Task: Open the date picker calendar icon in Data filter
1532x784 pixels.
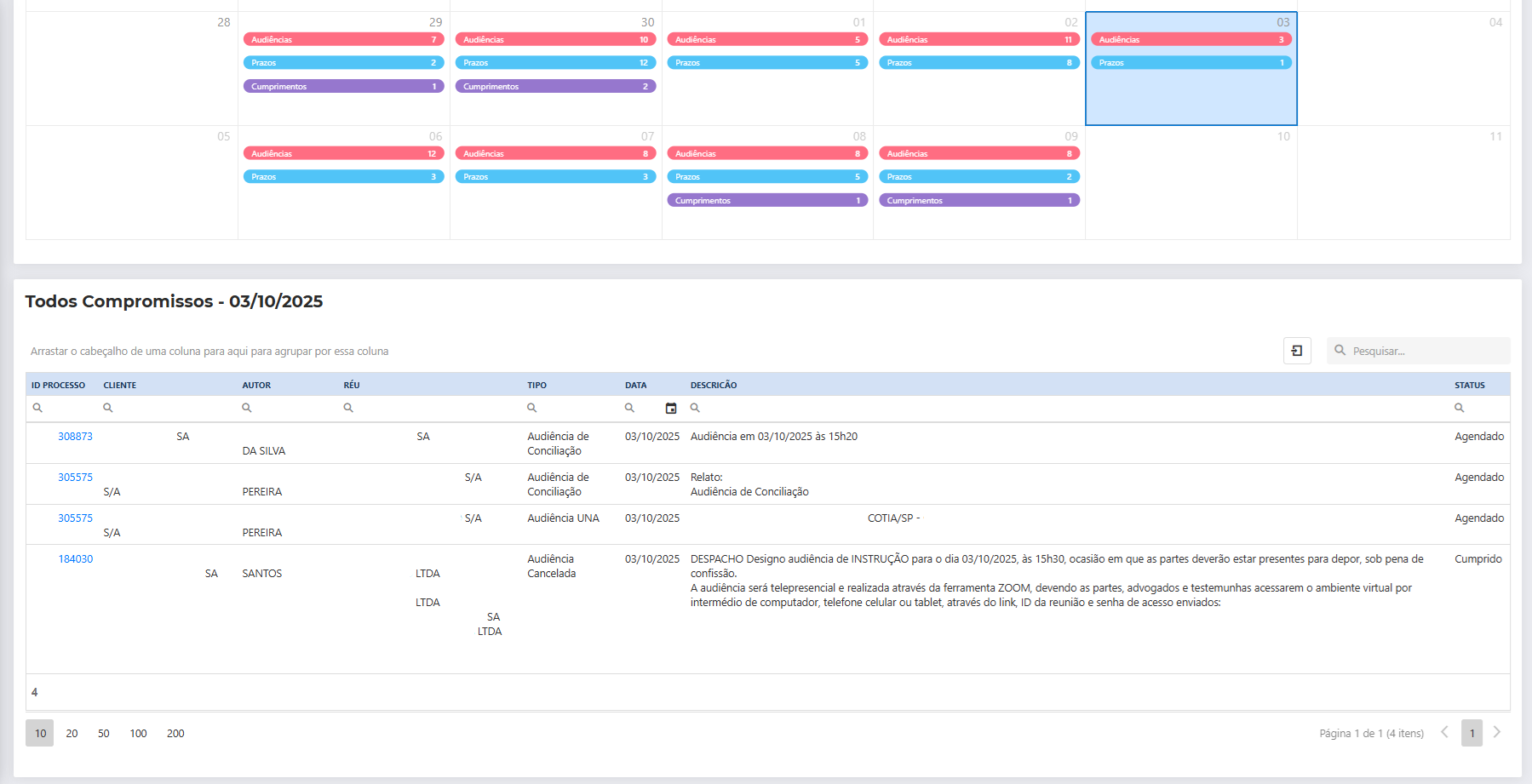Action: (x=671, y=409)
